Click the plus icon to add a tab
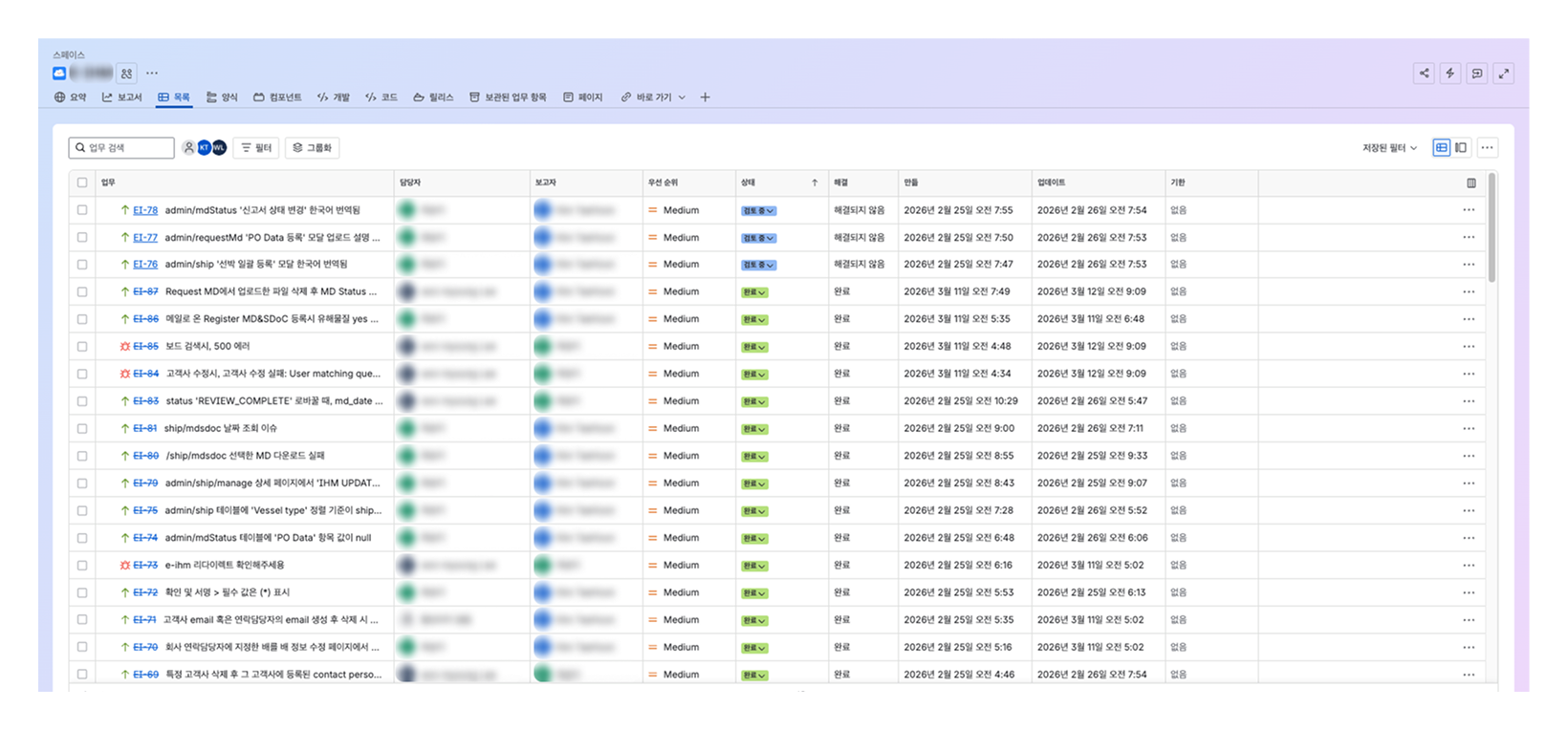Image resolution: width=1568 pixels, height=730 pixels. click(705, 97)
